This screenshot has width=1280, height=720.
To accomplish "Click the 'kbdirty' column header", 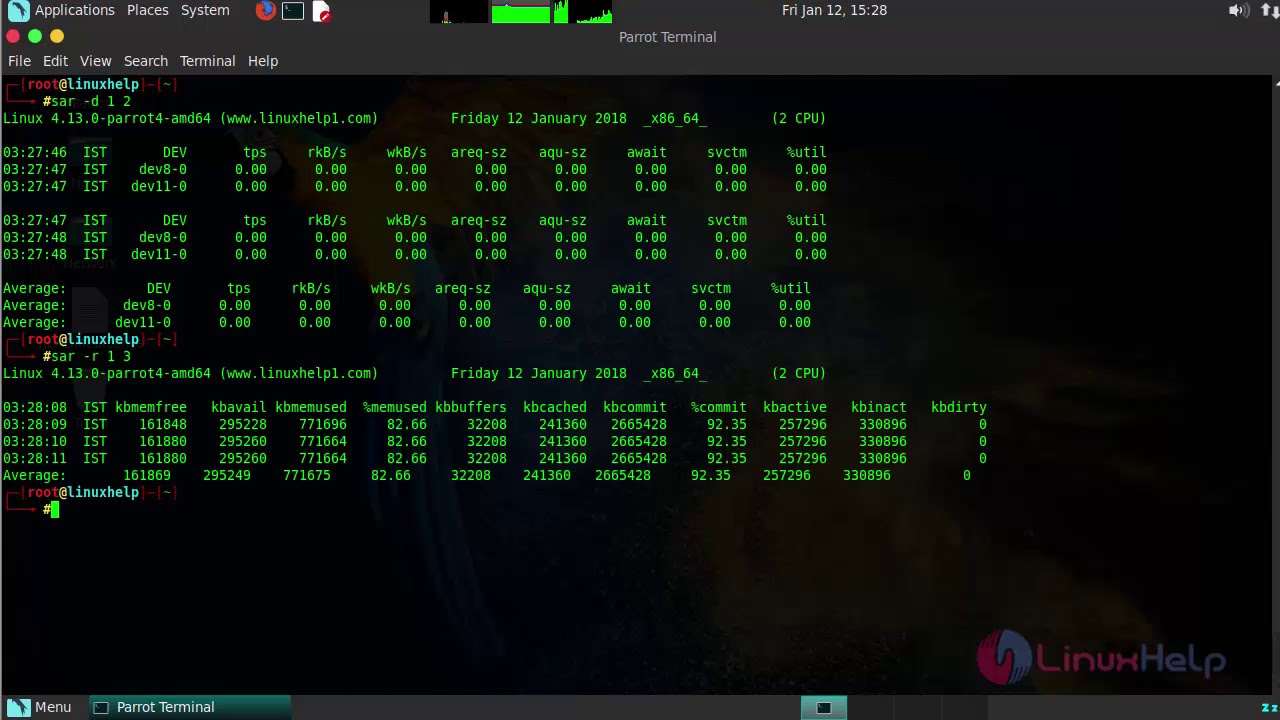I will (959, 407).
